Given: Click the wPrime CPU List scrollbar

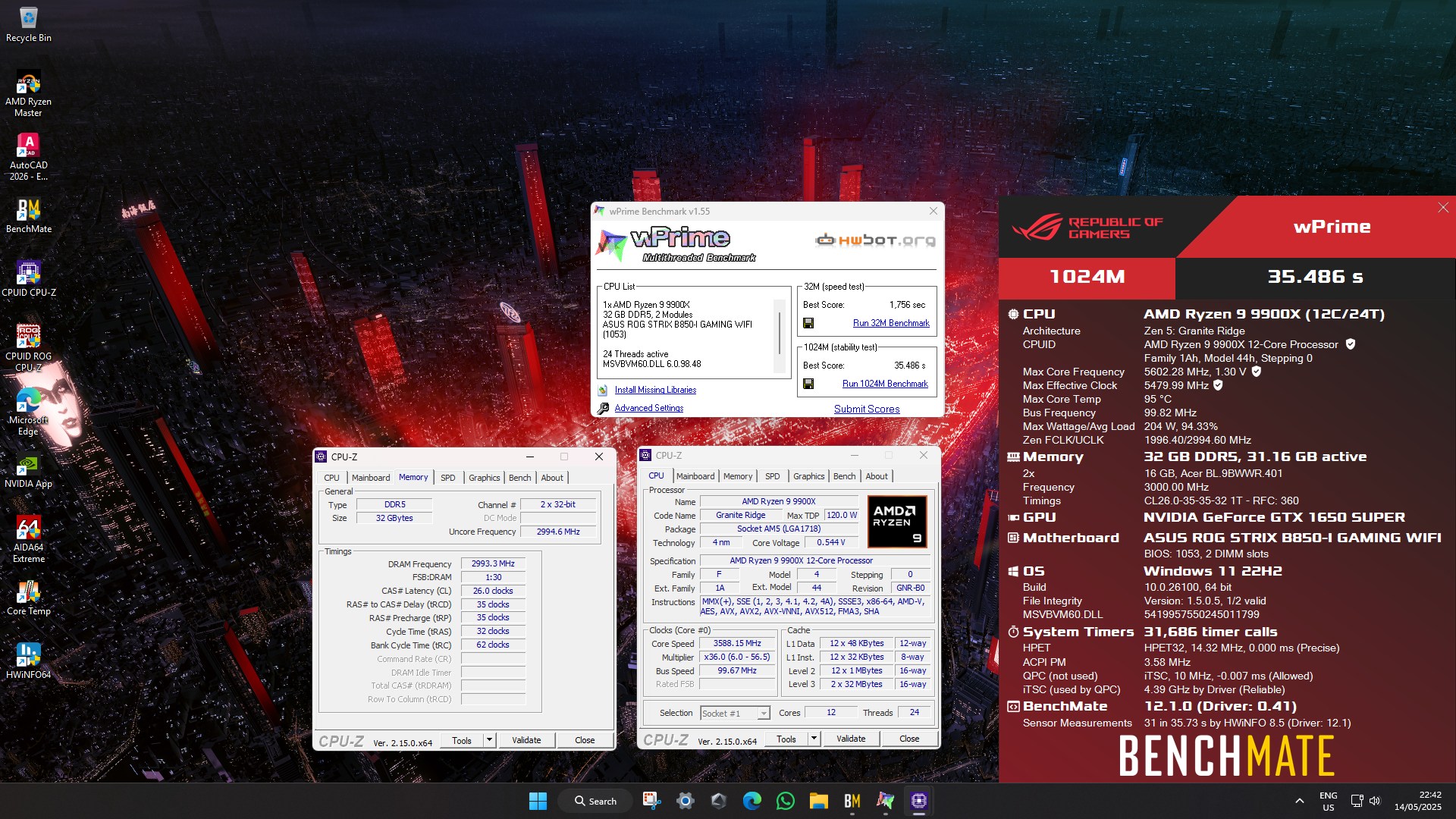Looking at the screenshot, I should tap(779, 334).
